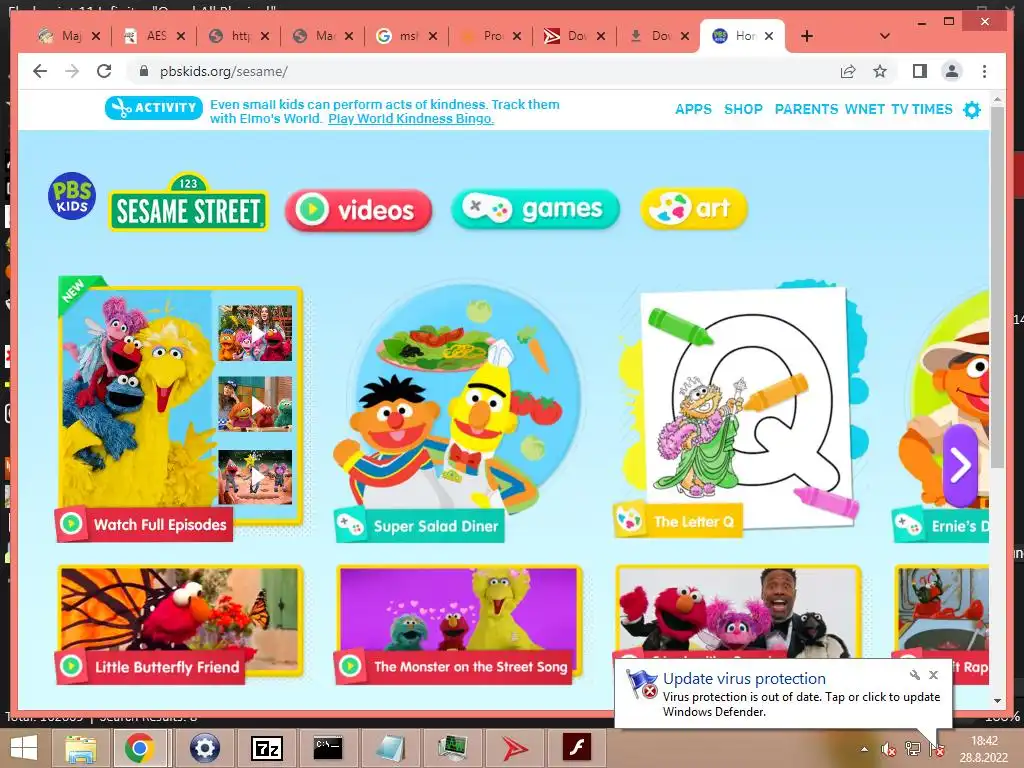Play icon on Watch Full Episodes label
The width and height of the screenshot is (1024, 768).
[x=71, y=524]
